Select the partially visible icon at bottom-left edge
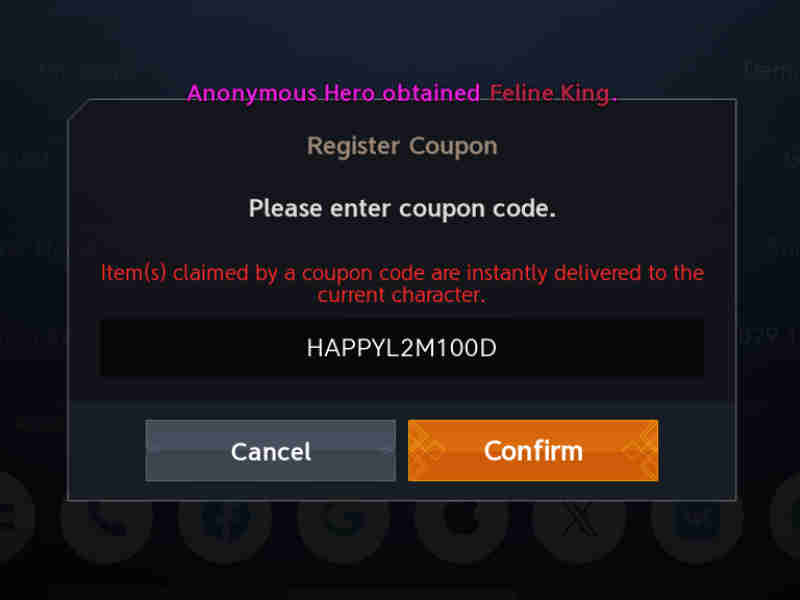This screenshot has width=800, height=600. (14, 518)
